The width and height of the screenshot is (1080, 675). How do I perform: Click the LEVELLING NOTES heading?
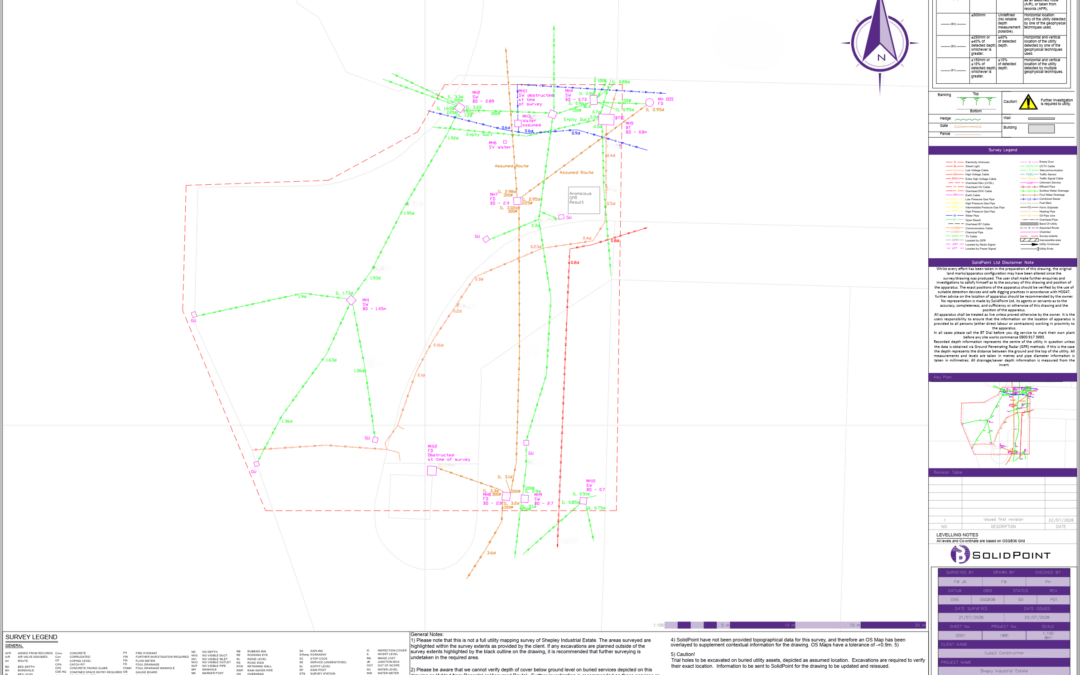(957, 535)
